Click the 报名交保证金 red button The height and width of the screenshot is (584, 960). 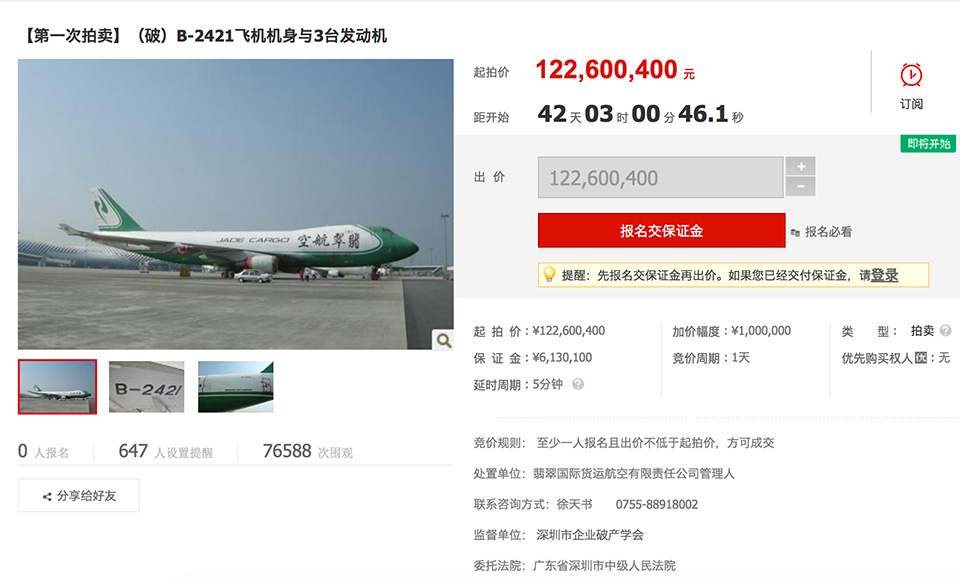pos(661,231)
